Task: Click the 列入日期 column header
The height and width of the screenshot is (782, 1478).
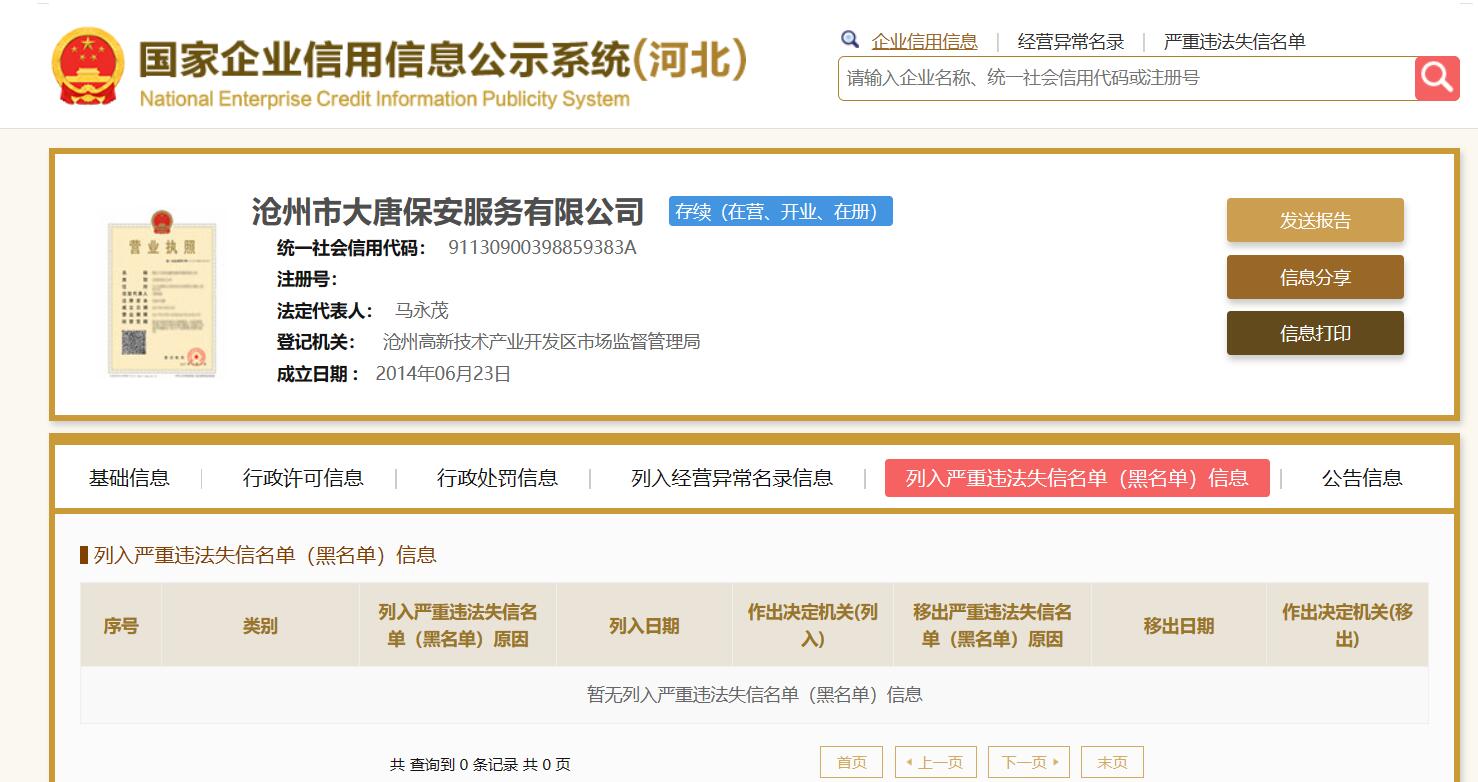Action: [x=644, y=626]
